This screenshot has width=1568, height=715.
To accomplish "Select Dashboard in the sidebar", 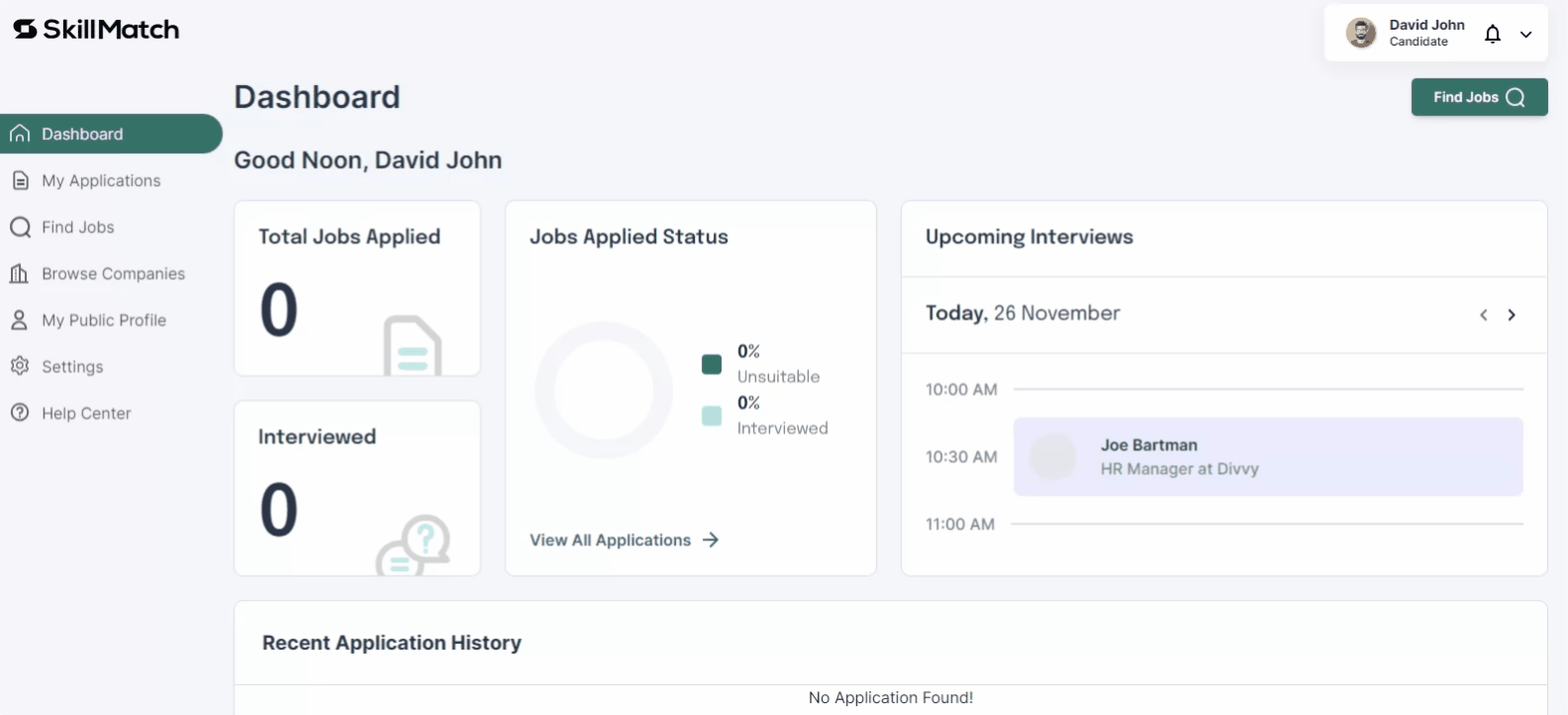I will [x=111, y=134].
